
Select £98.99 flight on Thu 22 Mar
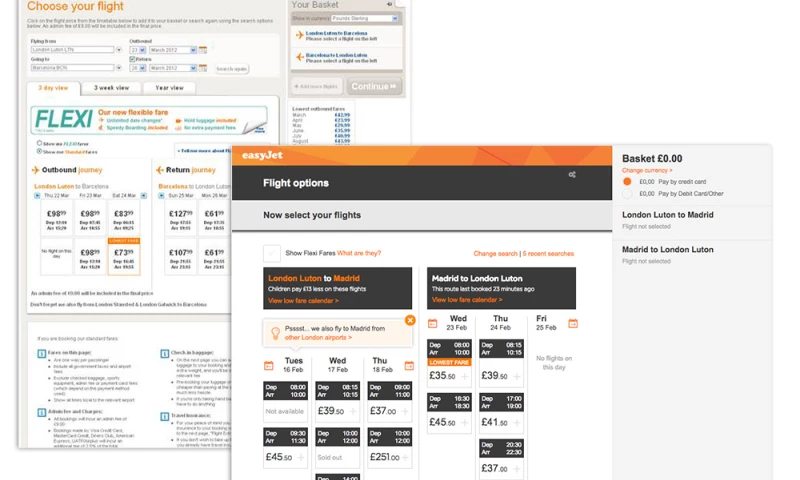pos(56,217)
